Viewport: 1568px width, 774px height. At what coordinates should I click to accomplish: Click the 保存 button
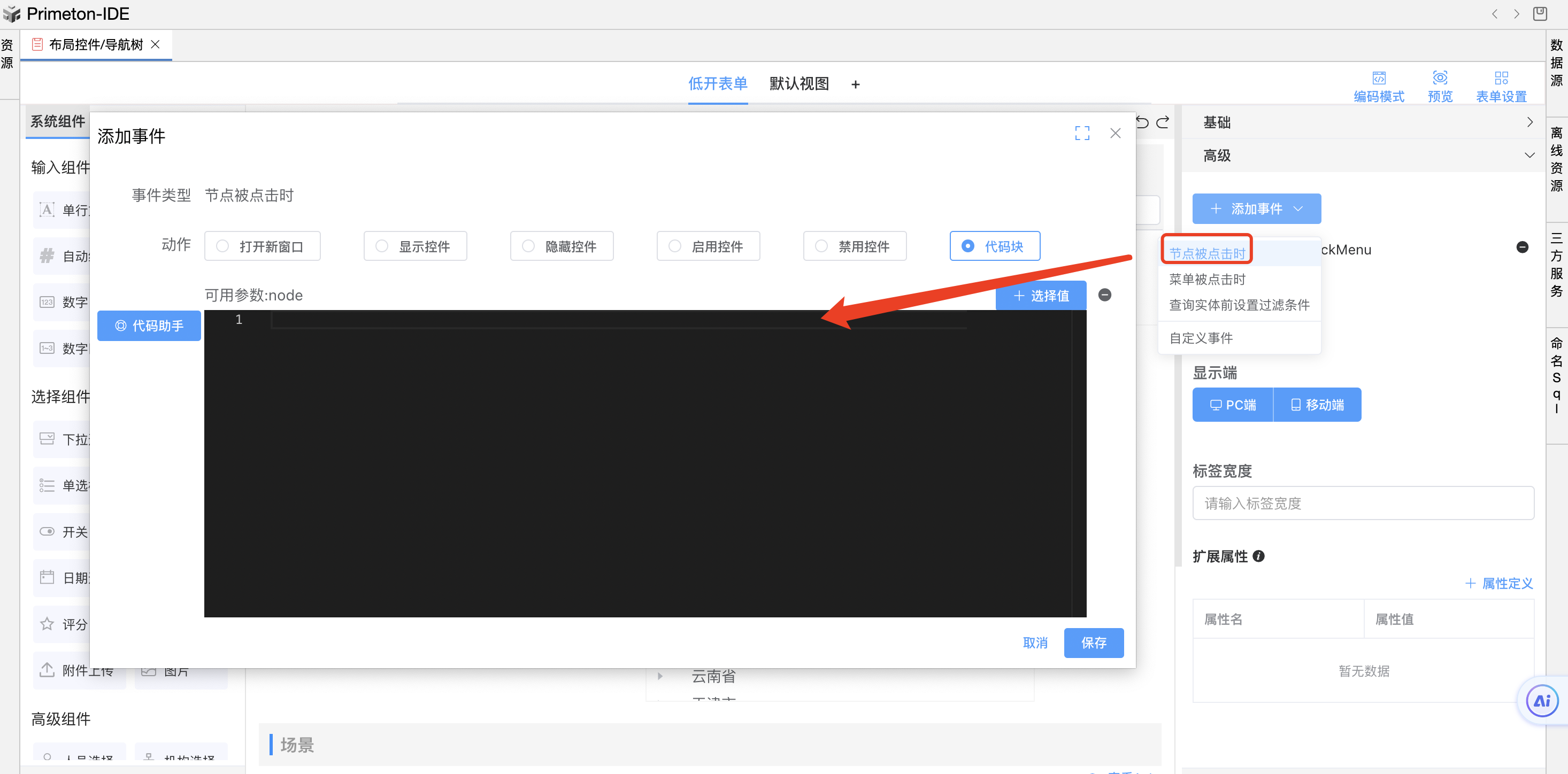(1093, 643)
